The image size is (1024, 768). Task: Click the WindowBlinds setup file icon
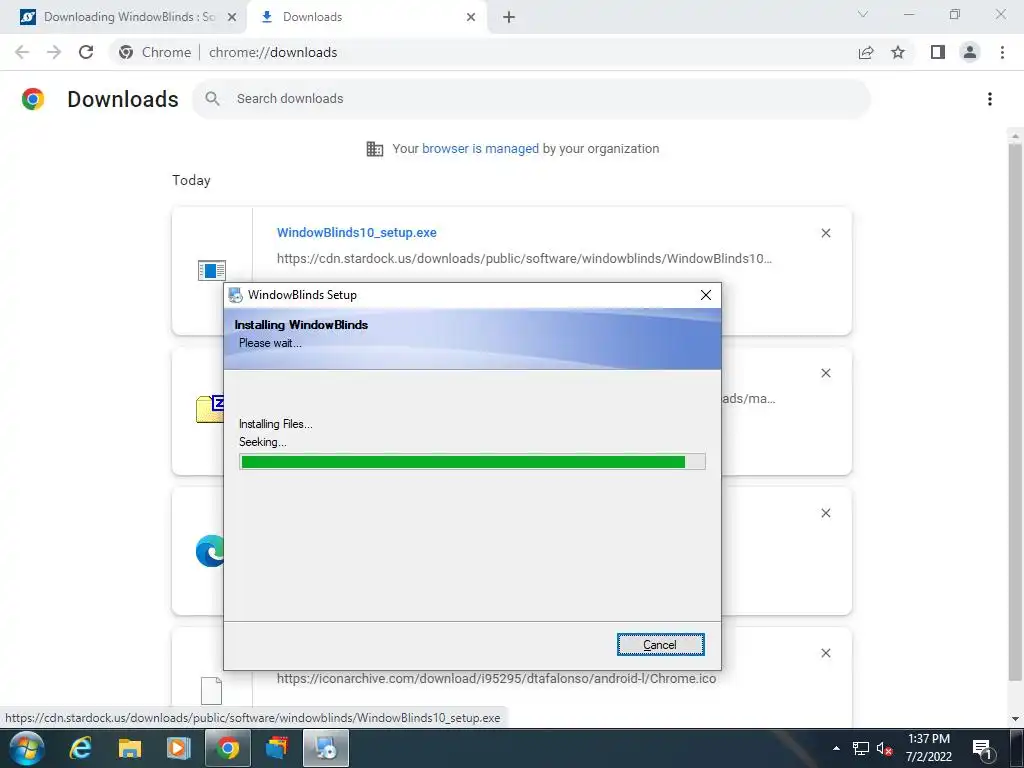pyautogui.click(x=212, y=270)
